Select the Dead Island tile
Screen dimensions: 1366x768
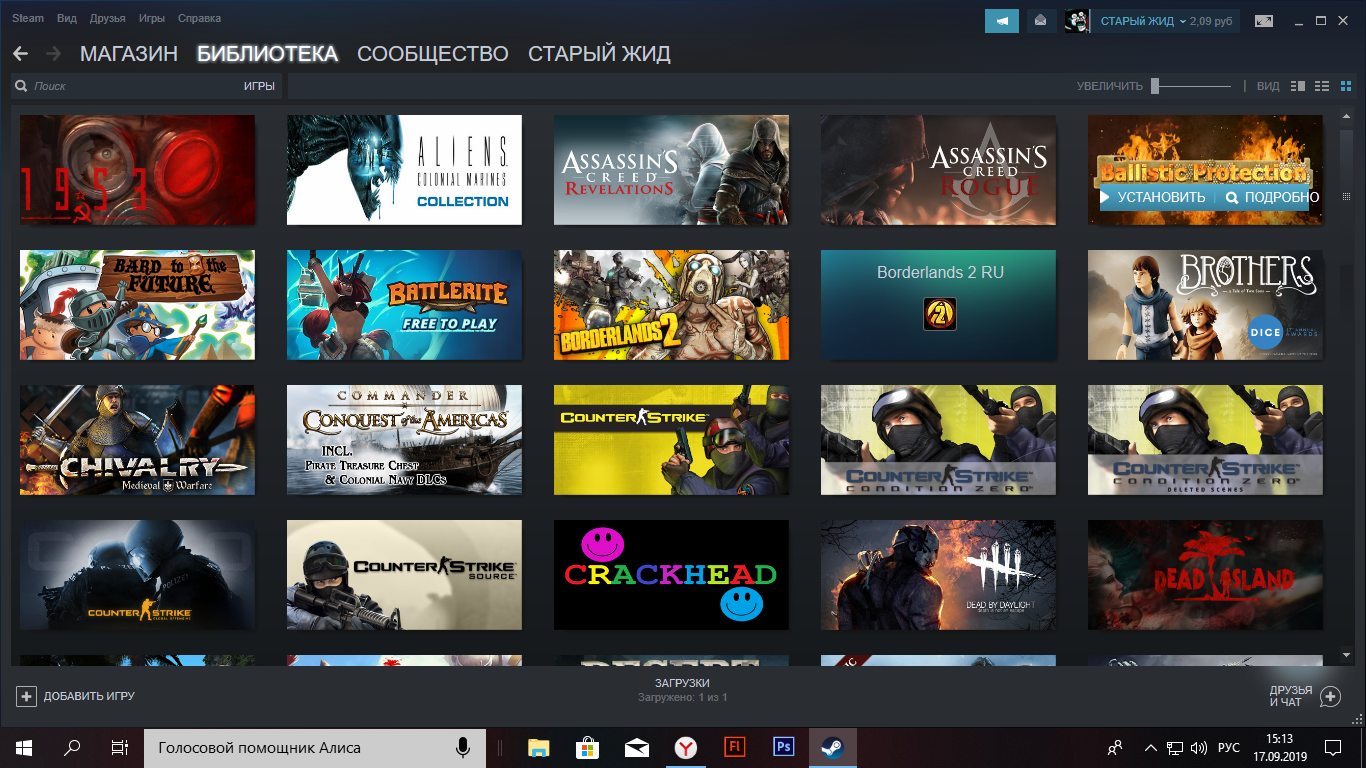[x=1205, y=575]
